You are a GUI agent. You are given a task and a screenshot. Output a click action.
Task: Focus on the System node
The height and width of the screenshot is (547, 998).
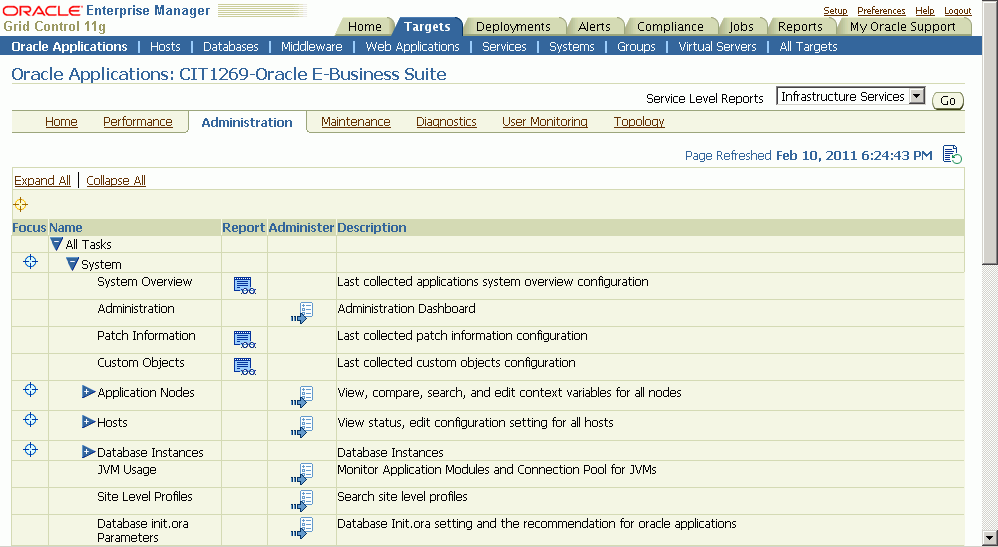(30, 262)
